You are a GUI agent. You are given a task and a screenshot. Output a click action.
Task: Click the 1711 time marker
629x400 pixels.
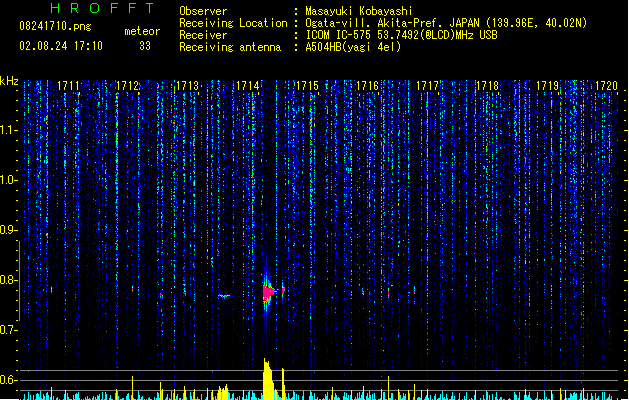tap(68, 86)
